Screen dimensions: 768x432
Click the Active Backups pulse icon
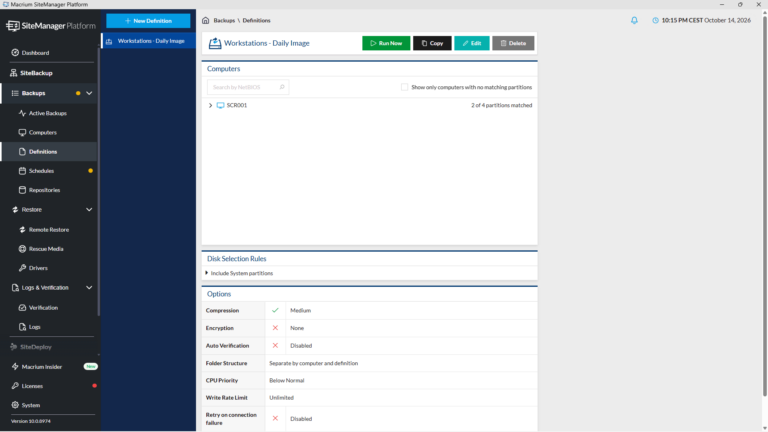pos(22,113)
